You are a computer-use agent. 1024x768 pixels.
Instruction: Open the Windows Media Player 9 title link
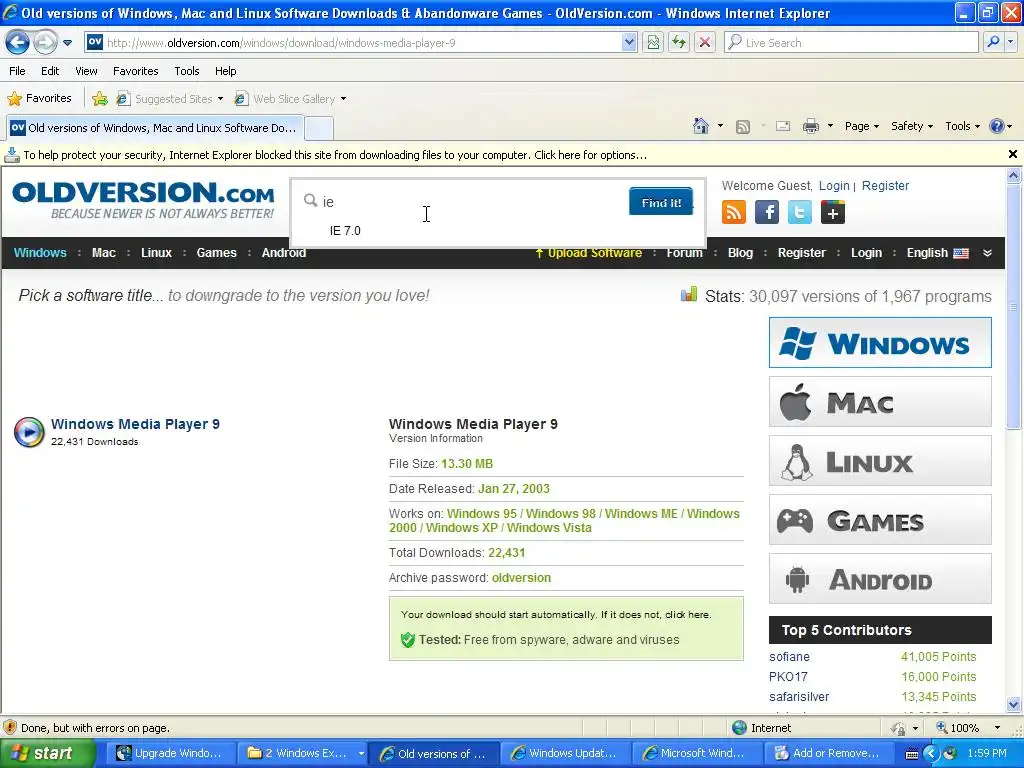click(135, 424)
